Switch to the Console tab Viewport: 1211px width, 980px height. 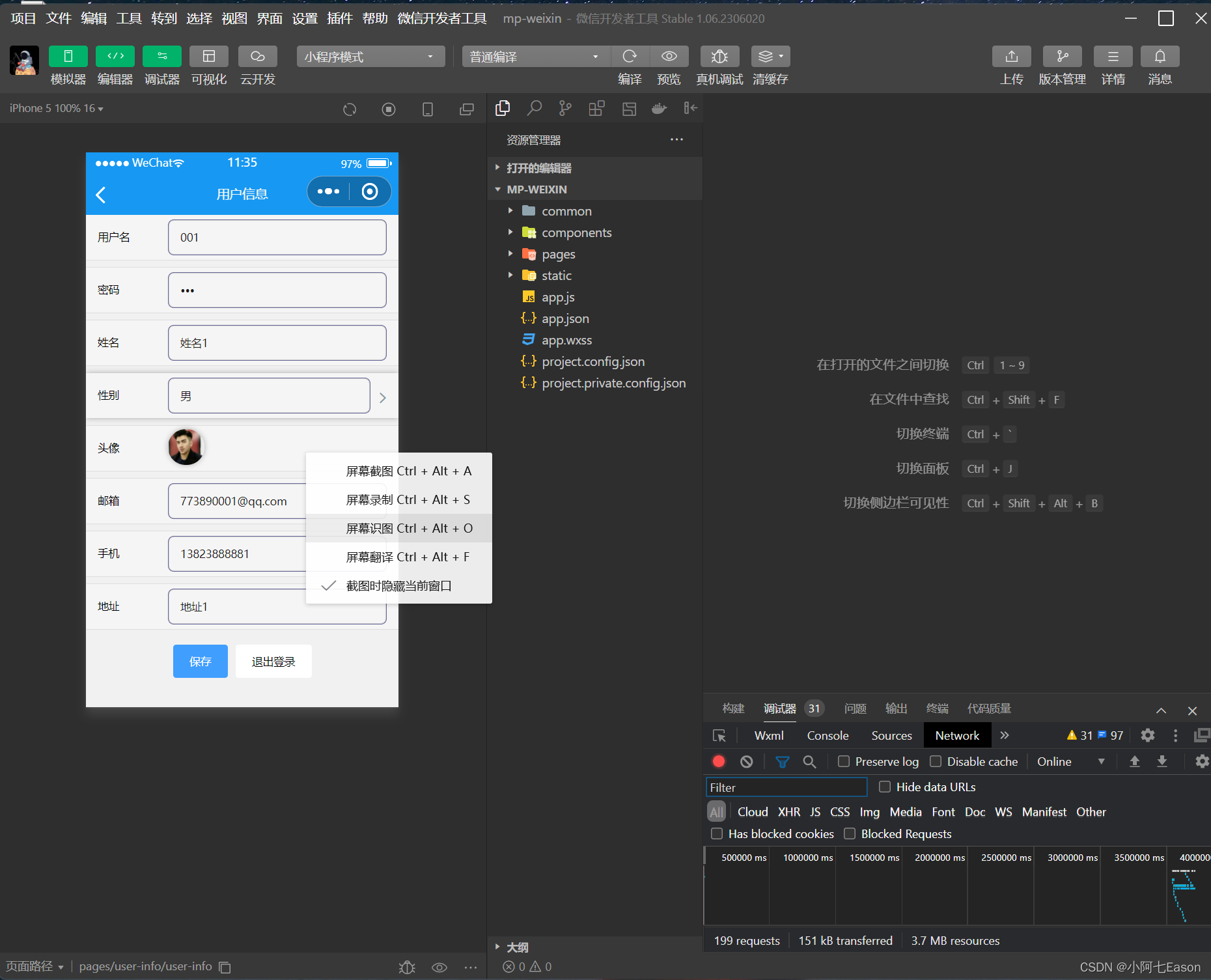point(828,736)
